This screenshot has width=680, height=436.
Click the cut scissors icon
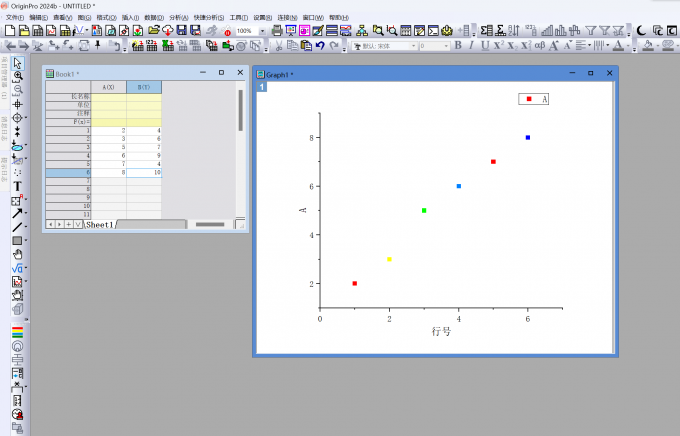click(x=279, y=45)
